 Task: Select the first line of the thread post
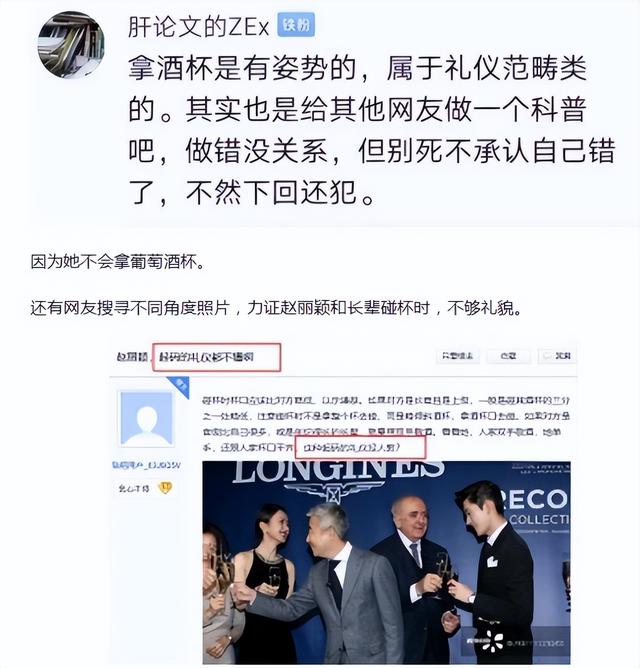click(386, 401)
